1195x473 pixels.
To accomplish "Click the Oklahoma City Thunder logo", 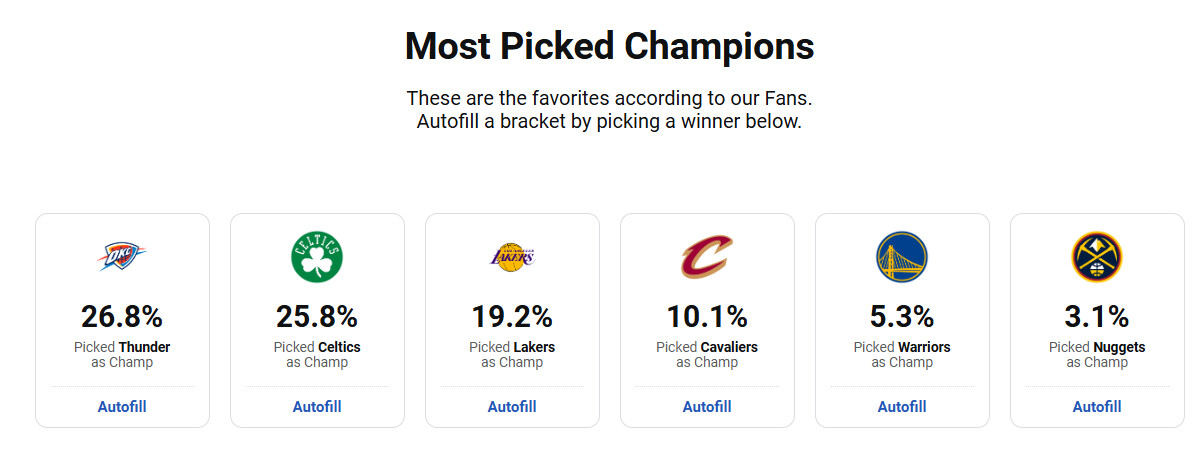I will click(122, 257).
